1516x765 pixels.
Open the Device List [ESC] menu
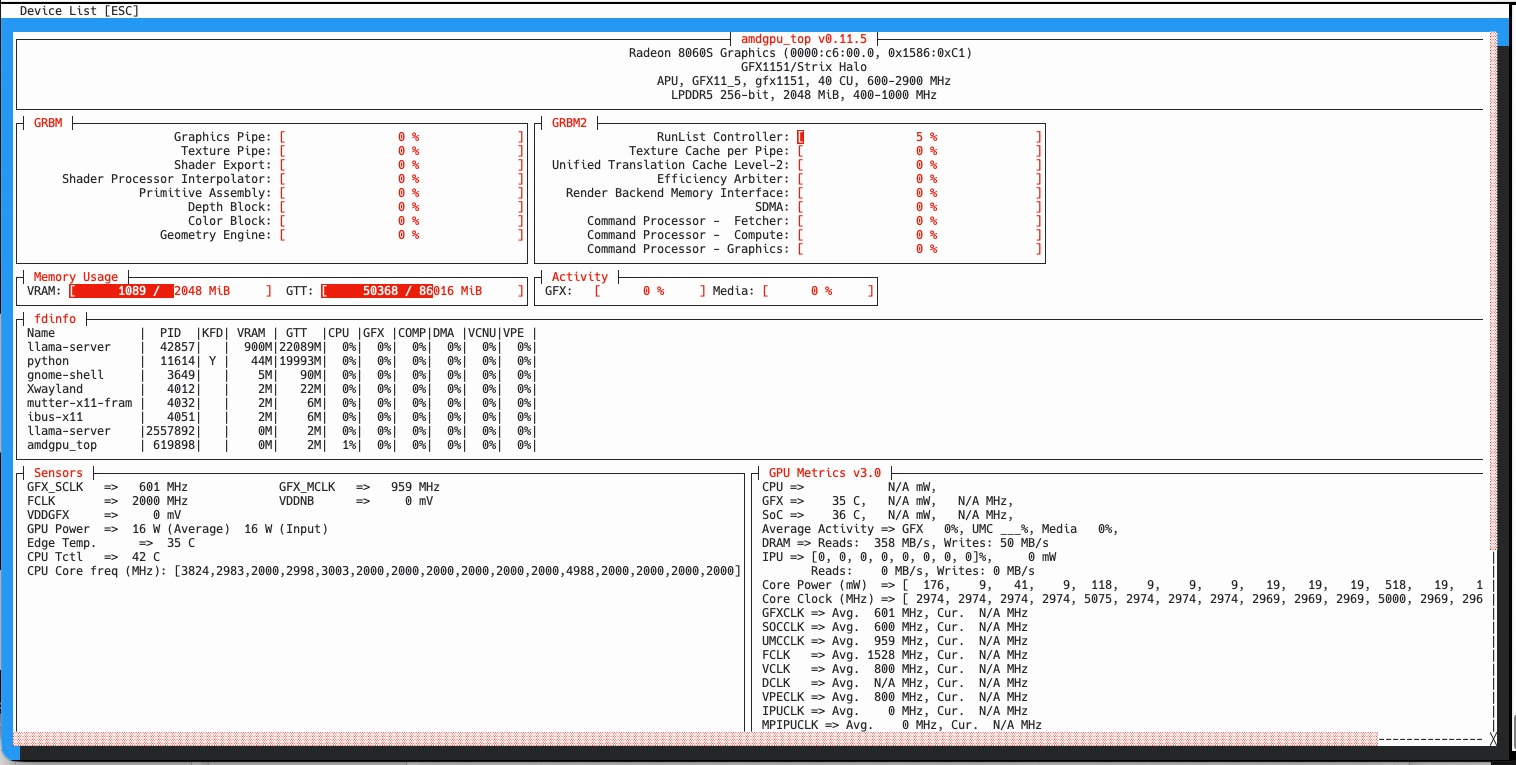point(79,11)
